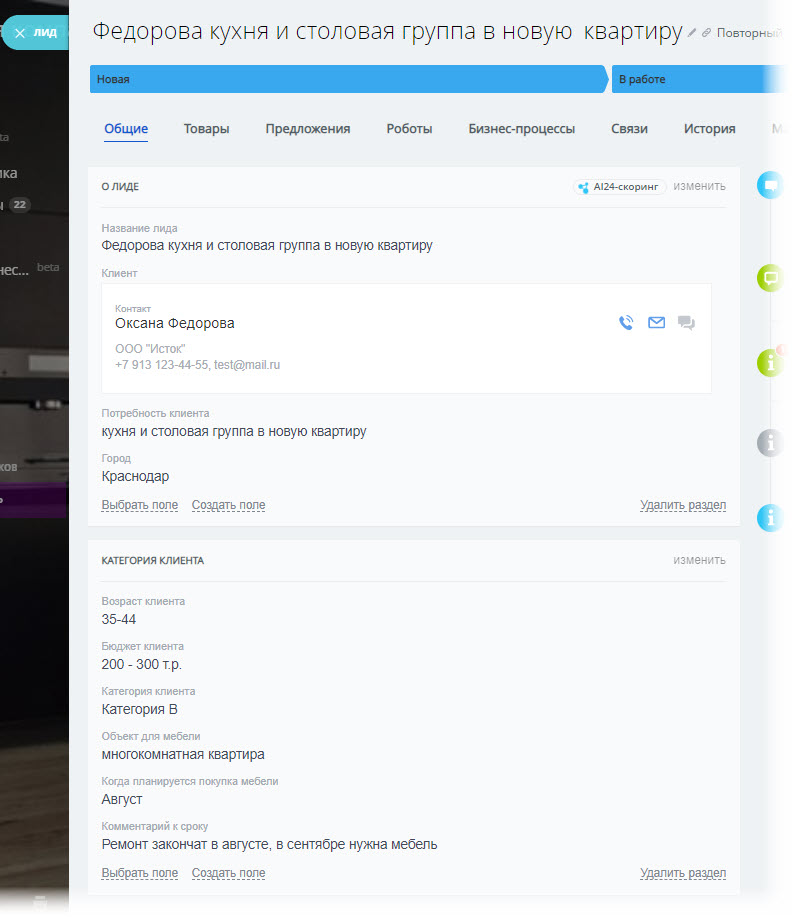Viewport: 792px width, 917px height.
Task: Click the value Категория B
Action: coord(139,709)
